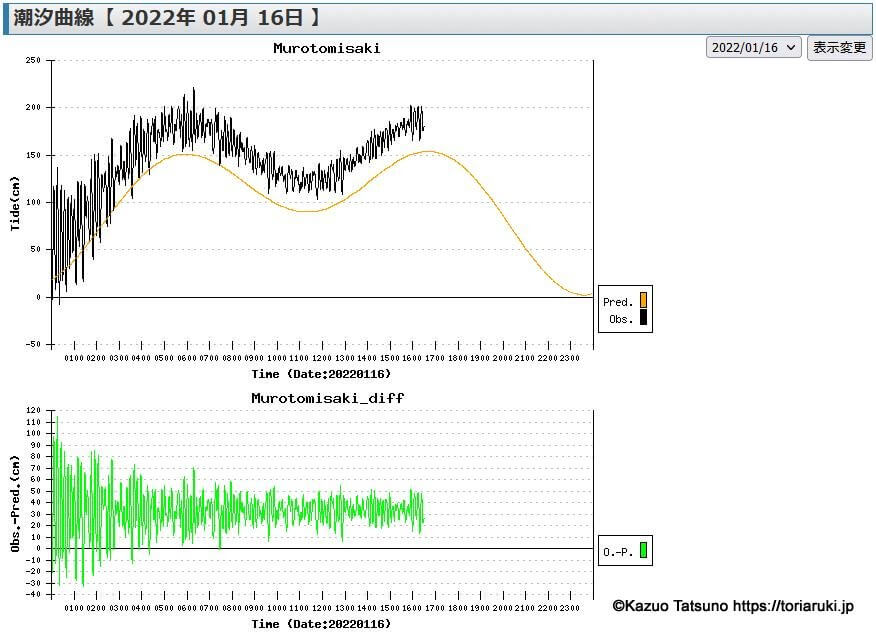Click the 120 tick on the Obs.-Pred. axis
This screenshot has height=633, width=876.
32,411
